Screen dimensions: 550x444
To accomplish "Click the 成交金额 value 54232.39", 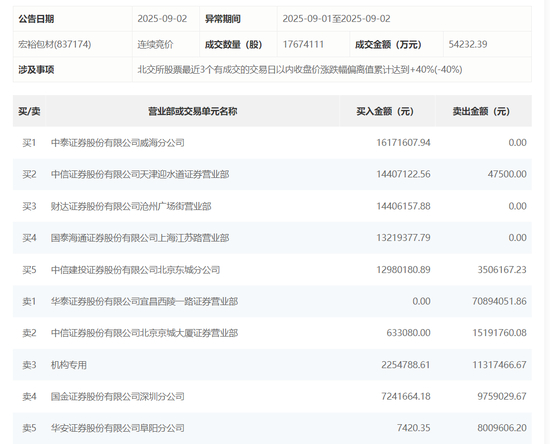I will (468, 44).
